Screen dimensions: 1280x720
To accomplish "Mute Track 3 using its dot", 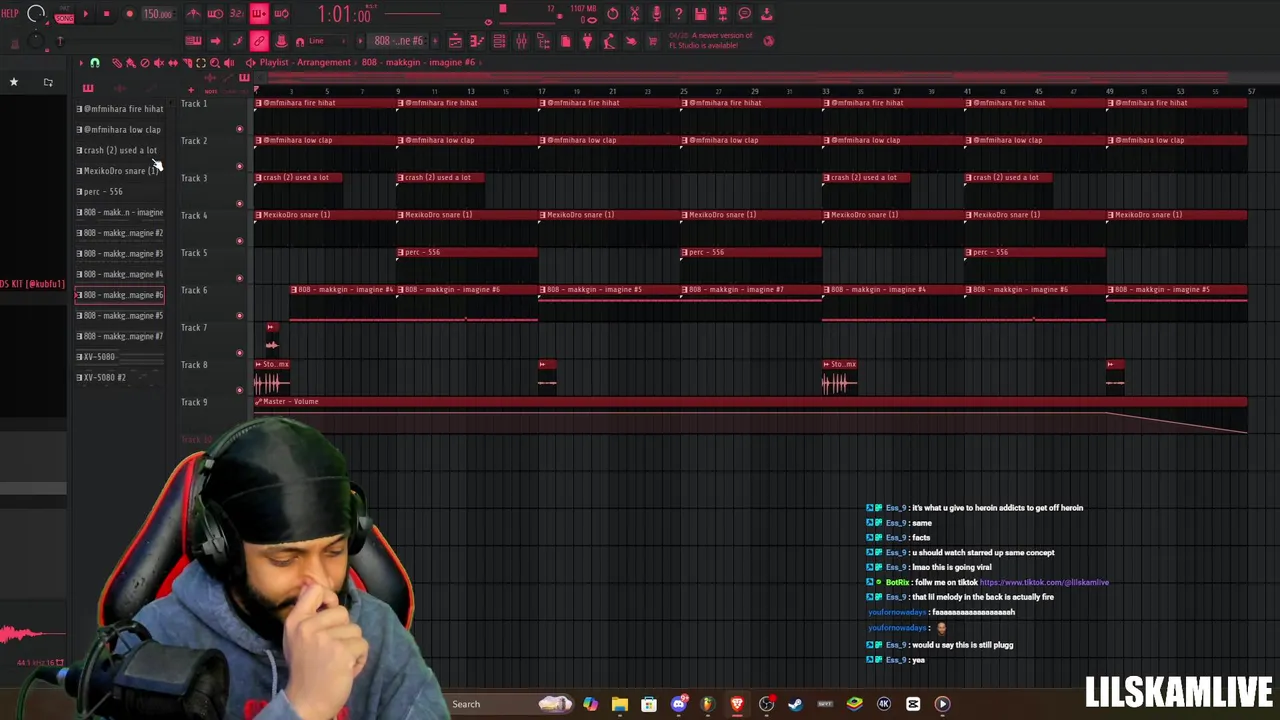I will 239,203.
